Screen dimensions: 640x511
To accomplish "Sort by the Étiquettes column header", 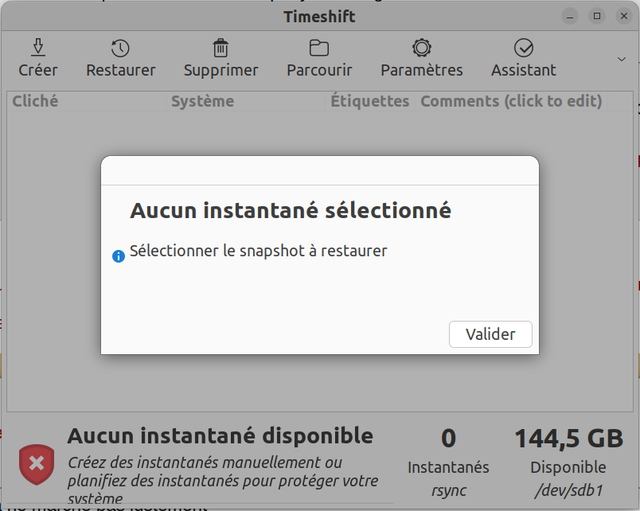I will point(370,101).
